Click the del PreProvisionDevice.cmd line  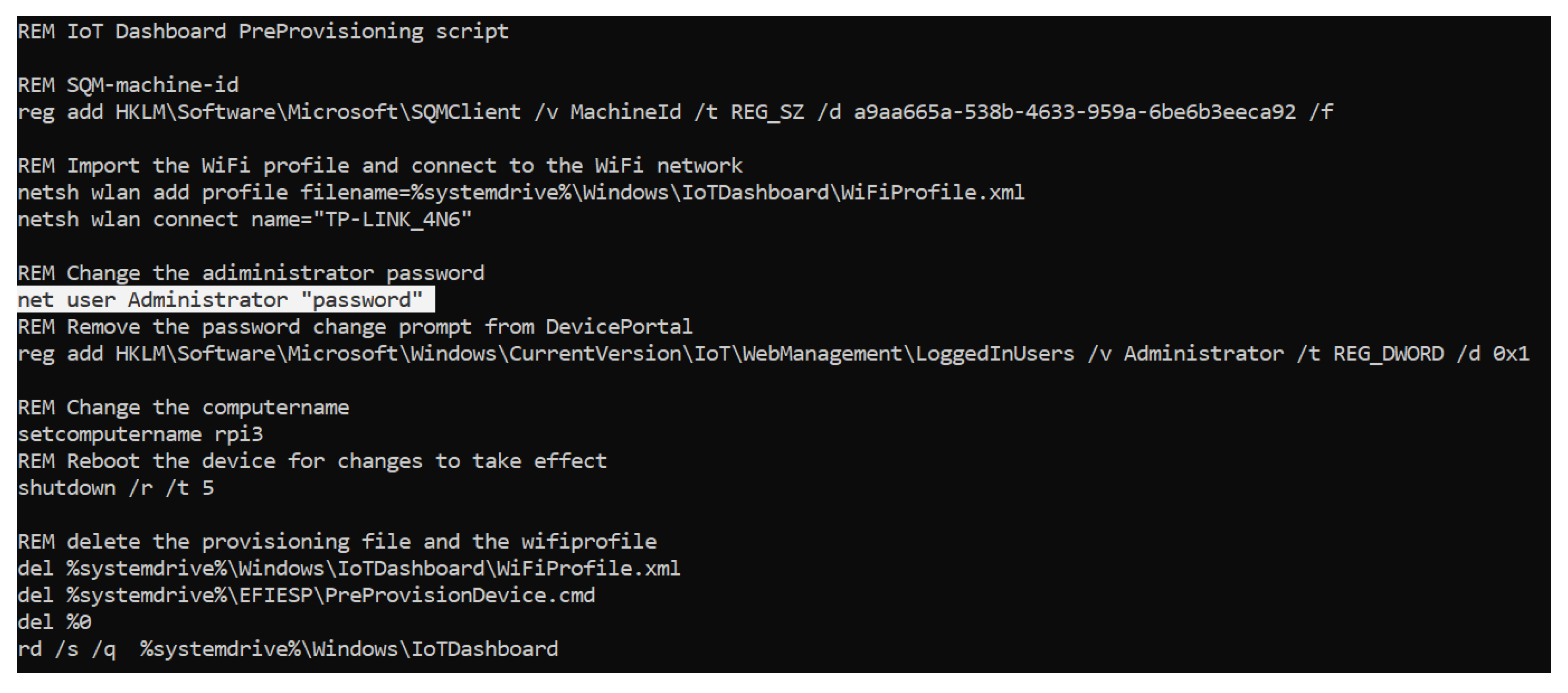(x=306, y=595)
